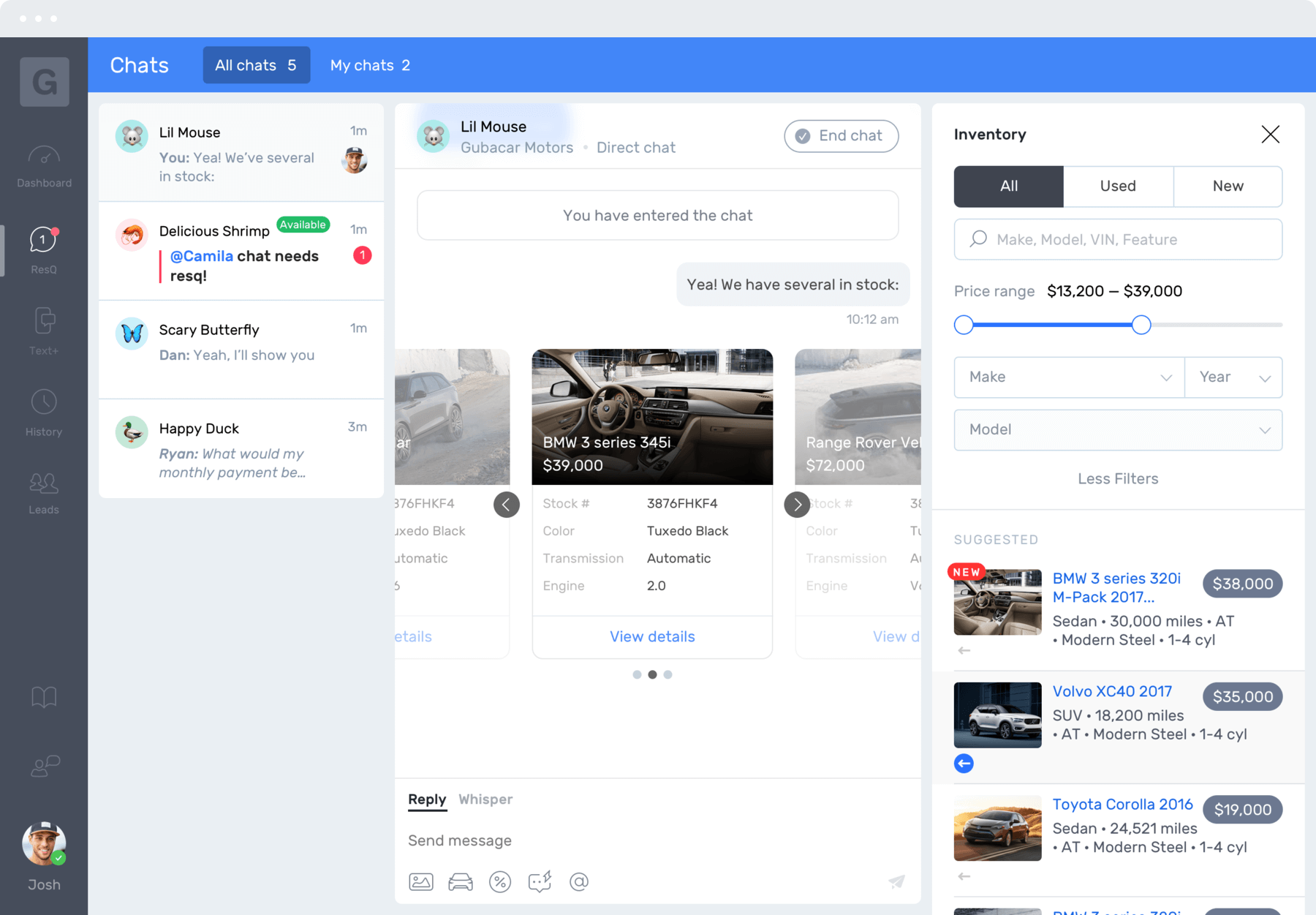Open the user-chat icon above Josh avatar
Viewport: 1316px width, 915px height.
(x=44, y=766)
